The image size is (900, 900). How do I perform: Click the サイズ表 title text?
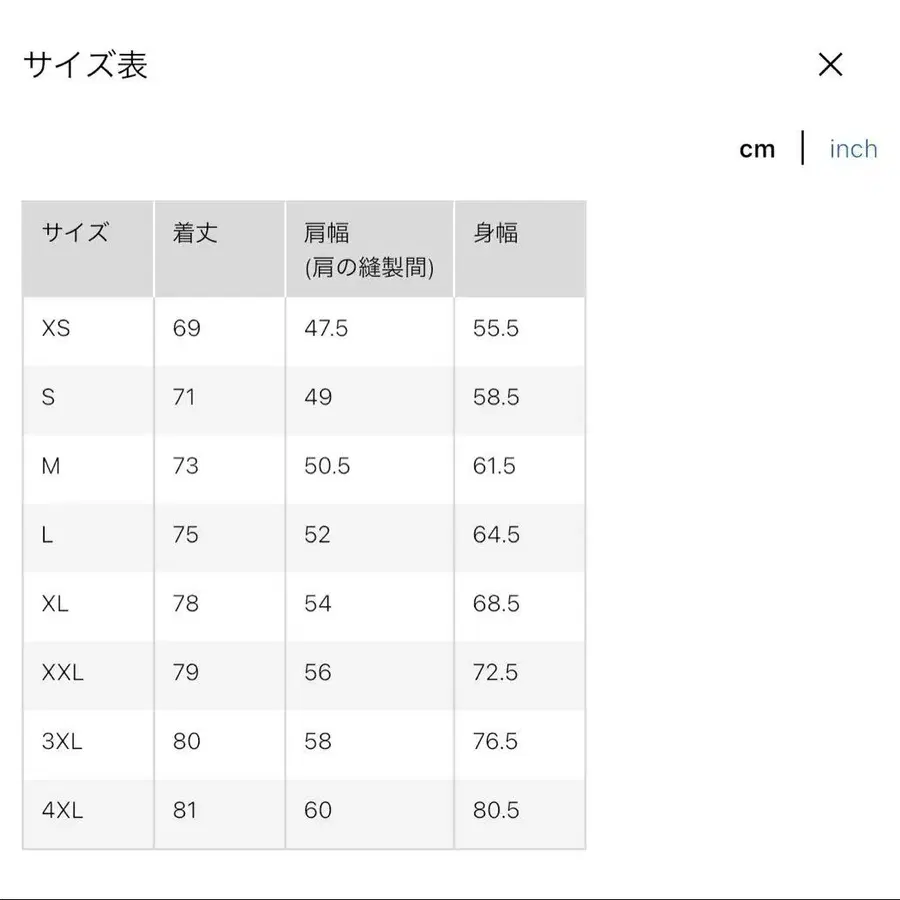pyautogui.click(x=84, y=66)
